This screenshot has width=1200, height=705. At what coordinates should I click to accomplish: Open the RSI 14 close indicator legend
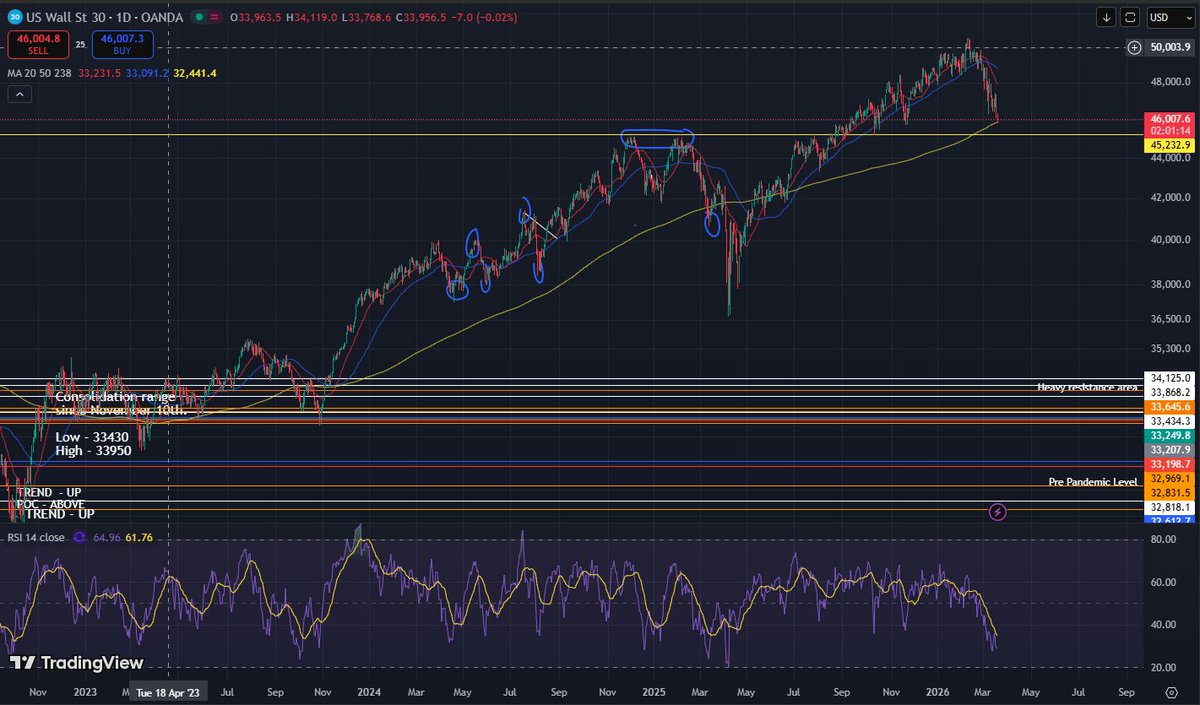pos(37,537)
